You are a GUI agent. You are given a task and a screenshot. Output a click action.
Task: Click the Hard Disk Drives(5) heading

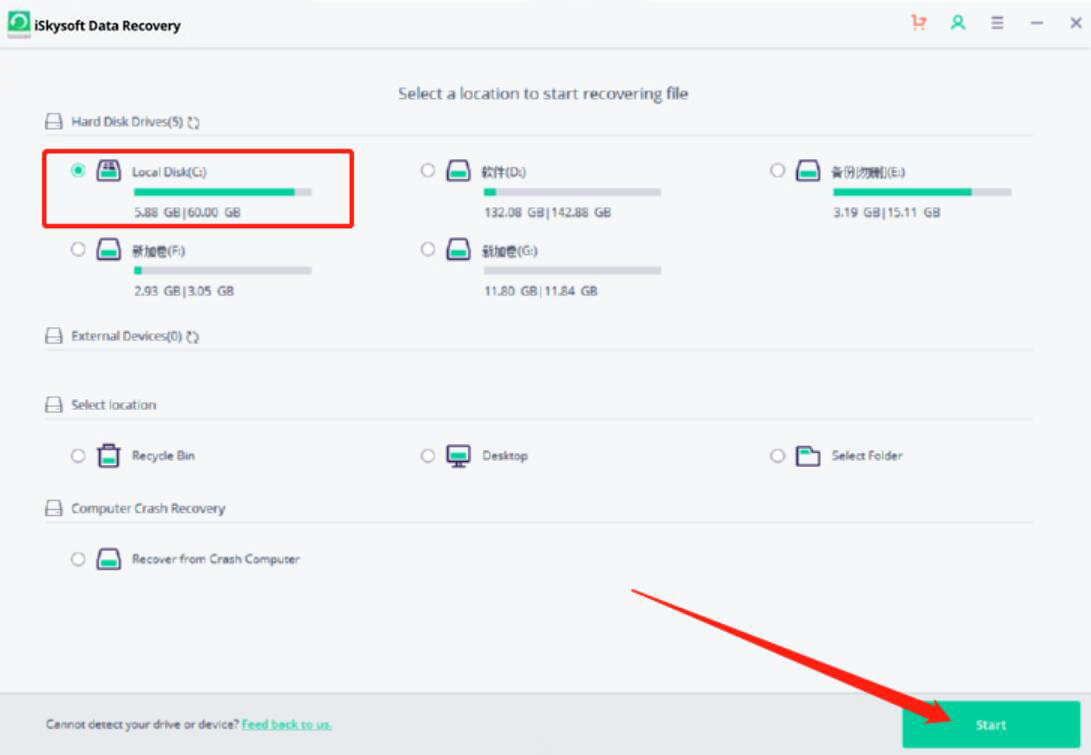127,122
